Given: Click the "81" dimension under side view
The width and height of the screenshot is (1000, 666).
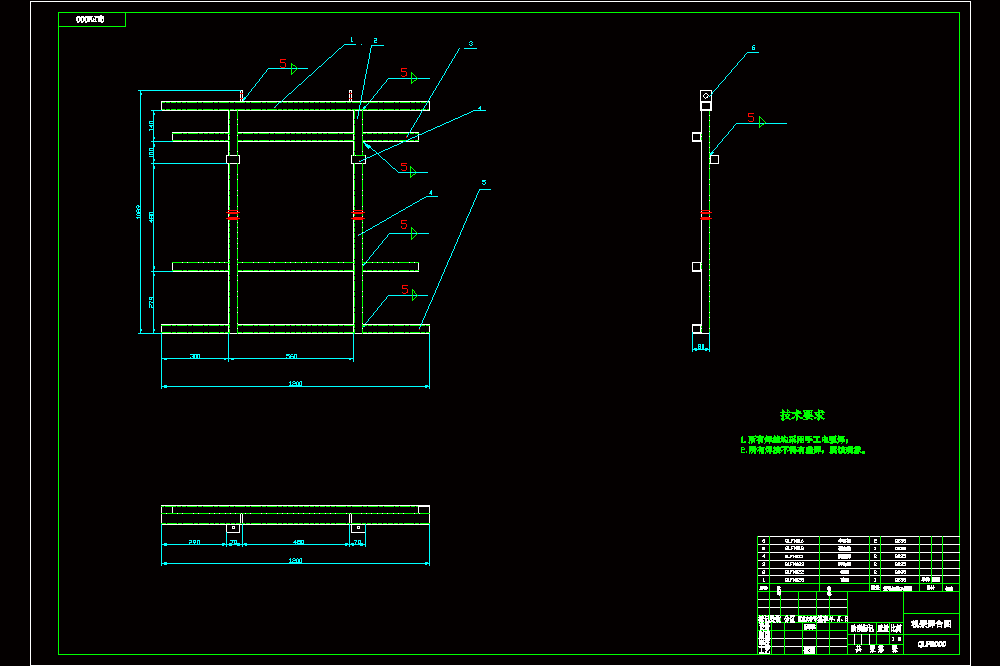Looking at the screenshot, I should tap(701, 346).
